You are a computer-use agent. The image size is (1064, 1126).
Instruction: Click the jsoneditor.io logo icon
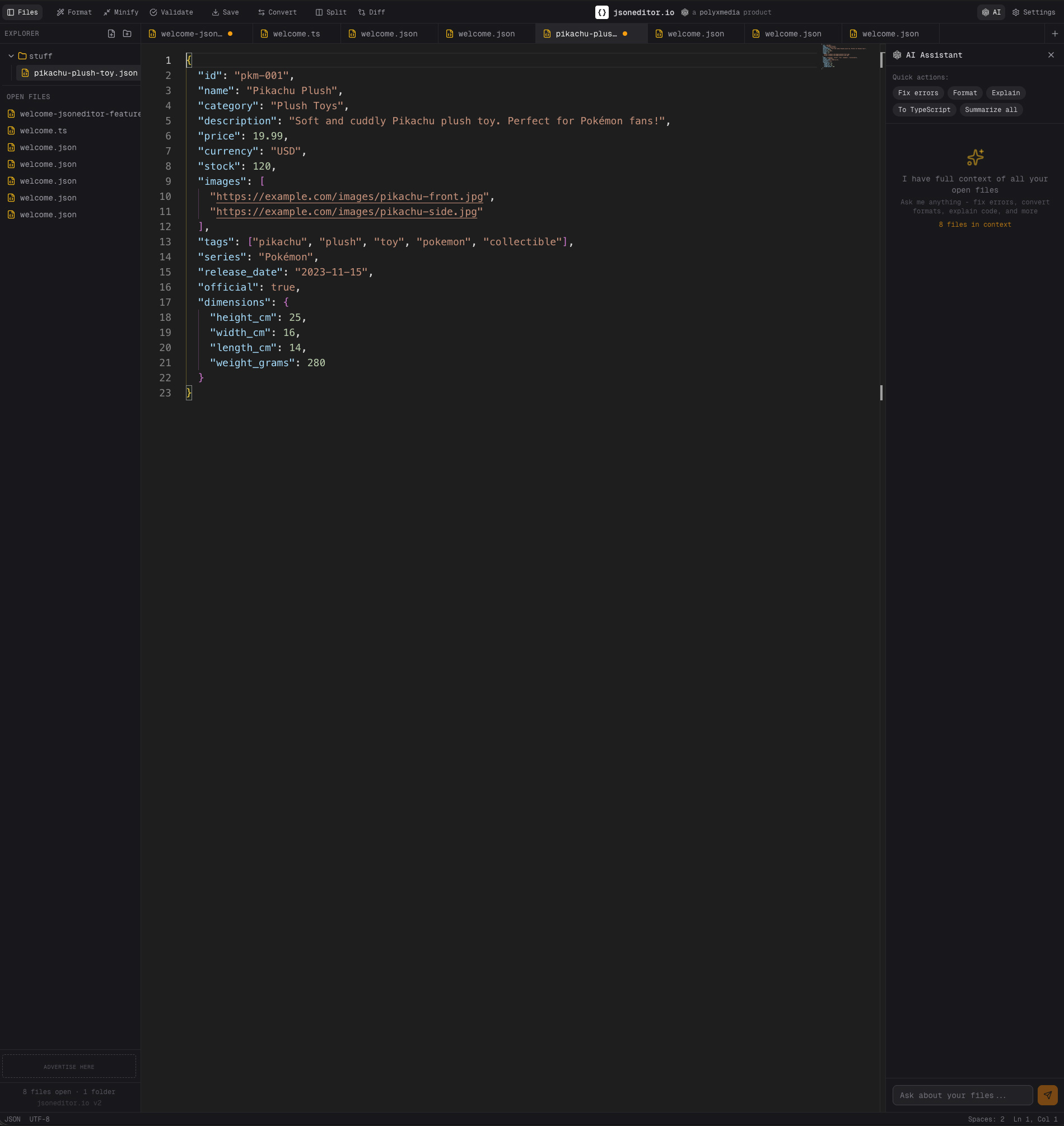coord(602,12)
